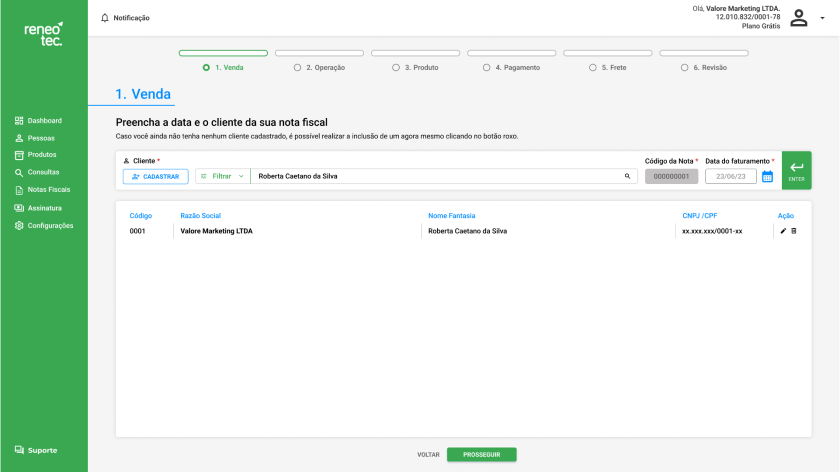Delete client row with trash icon
Screen dimensions: 840x472
coord(794,231)
